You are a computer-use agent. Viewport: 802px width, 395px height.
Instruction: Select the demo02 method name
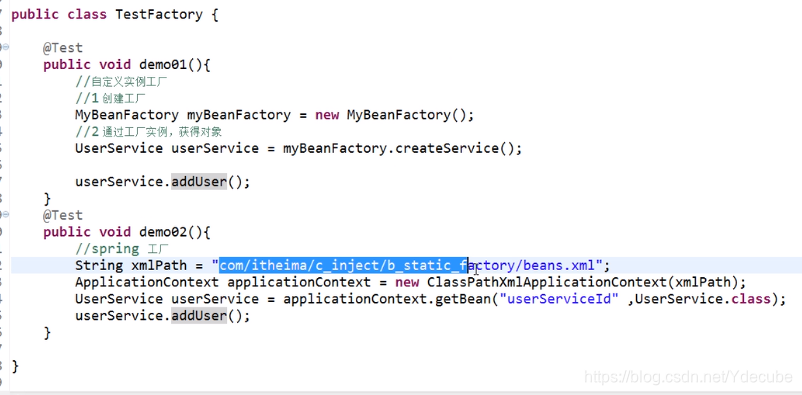point(163,232)
